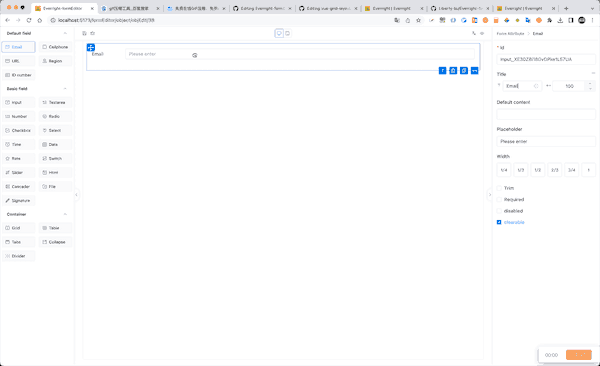Collapse the left component panel

click(77, 195)
